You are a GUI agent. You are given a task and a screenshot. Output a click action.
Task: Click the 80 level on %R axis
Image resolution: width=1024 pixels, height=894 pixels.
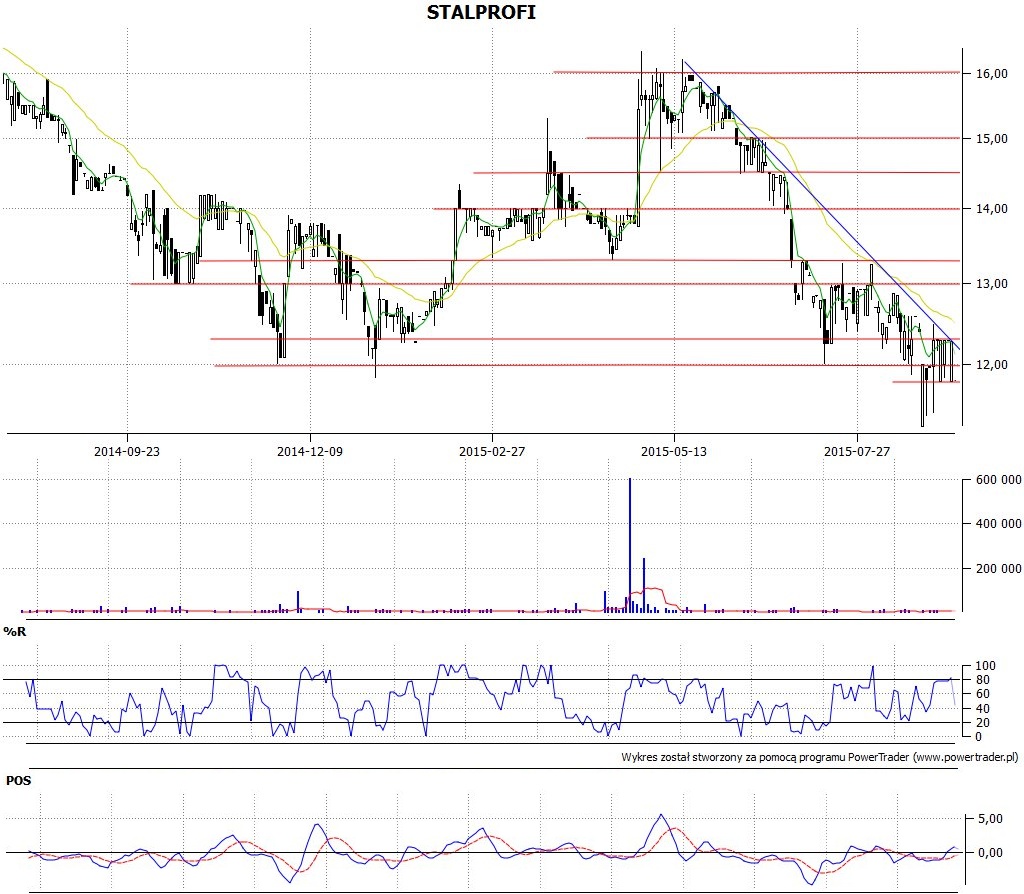[983, 680]
